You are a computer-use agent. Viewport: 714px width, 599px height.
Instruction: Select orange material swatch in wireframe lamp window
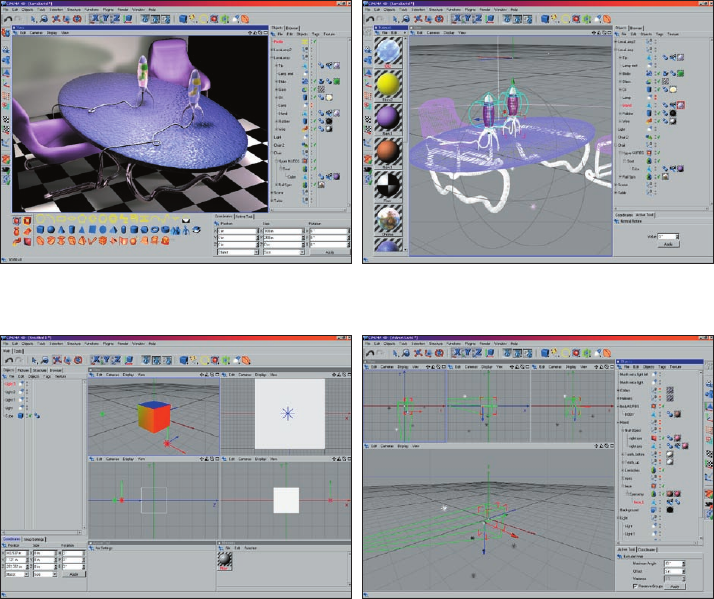pyautogui.click(x=388, y=153)
